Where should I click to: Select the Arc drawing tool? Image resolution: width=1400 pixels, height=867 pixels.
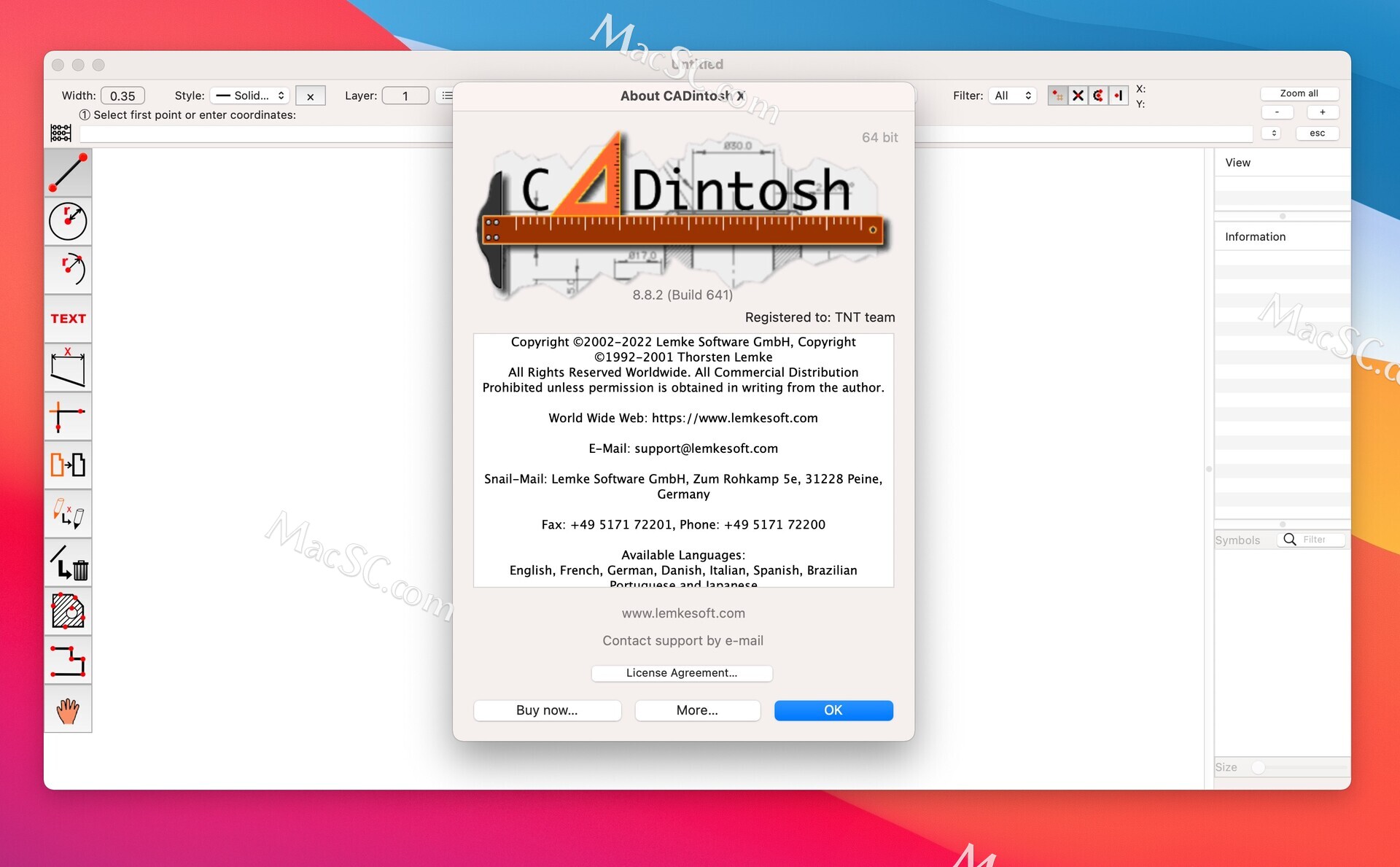(x=68, y=271)
